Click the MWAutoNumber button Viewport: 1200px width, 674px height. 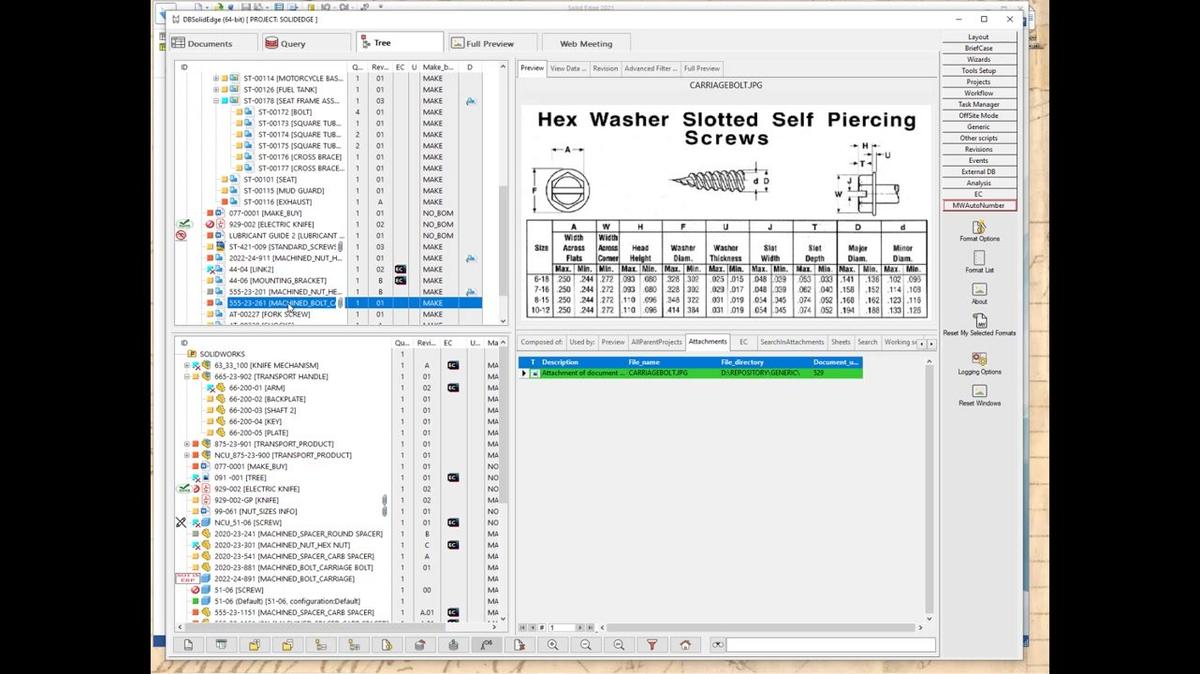[979, 205]
